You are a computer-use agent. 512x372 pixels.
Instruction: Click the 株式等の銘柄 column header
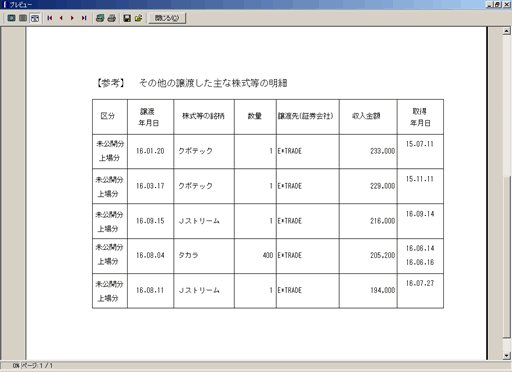click(203, 116)
